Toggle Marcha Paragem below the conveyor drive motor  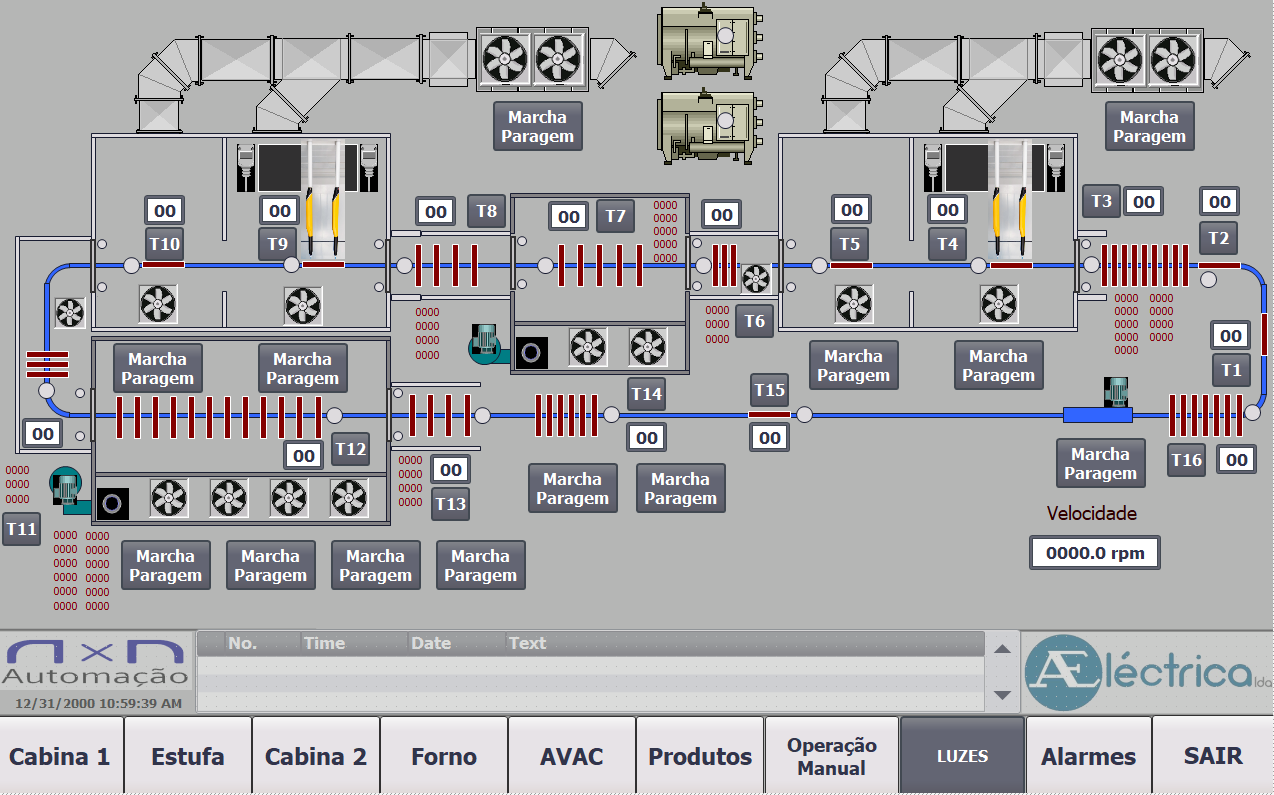pyautogui.click(x=1100, y=464)
